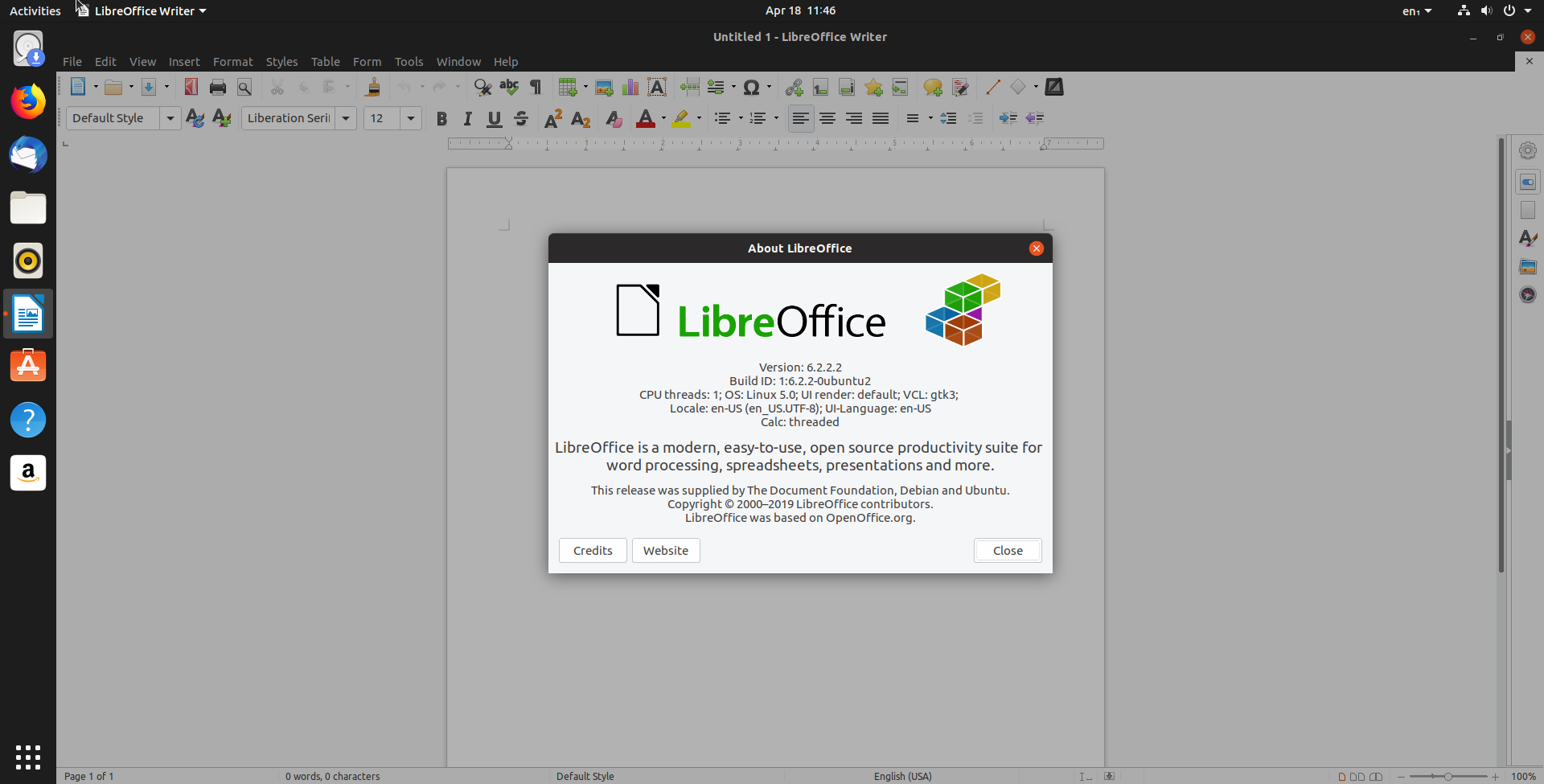
Task: Open the Help menu
Action: pyautogui.click(x=506, y=61)
